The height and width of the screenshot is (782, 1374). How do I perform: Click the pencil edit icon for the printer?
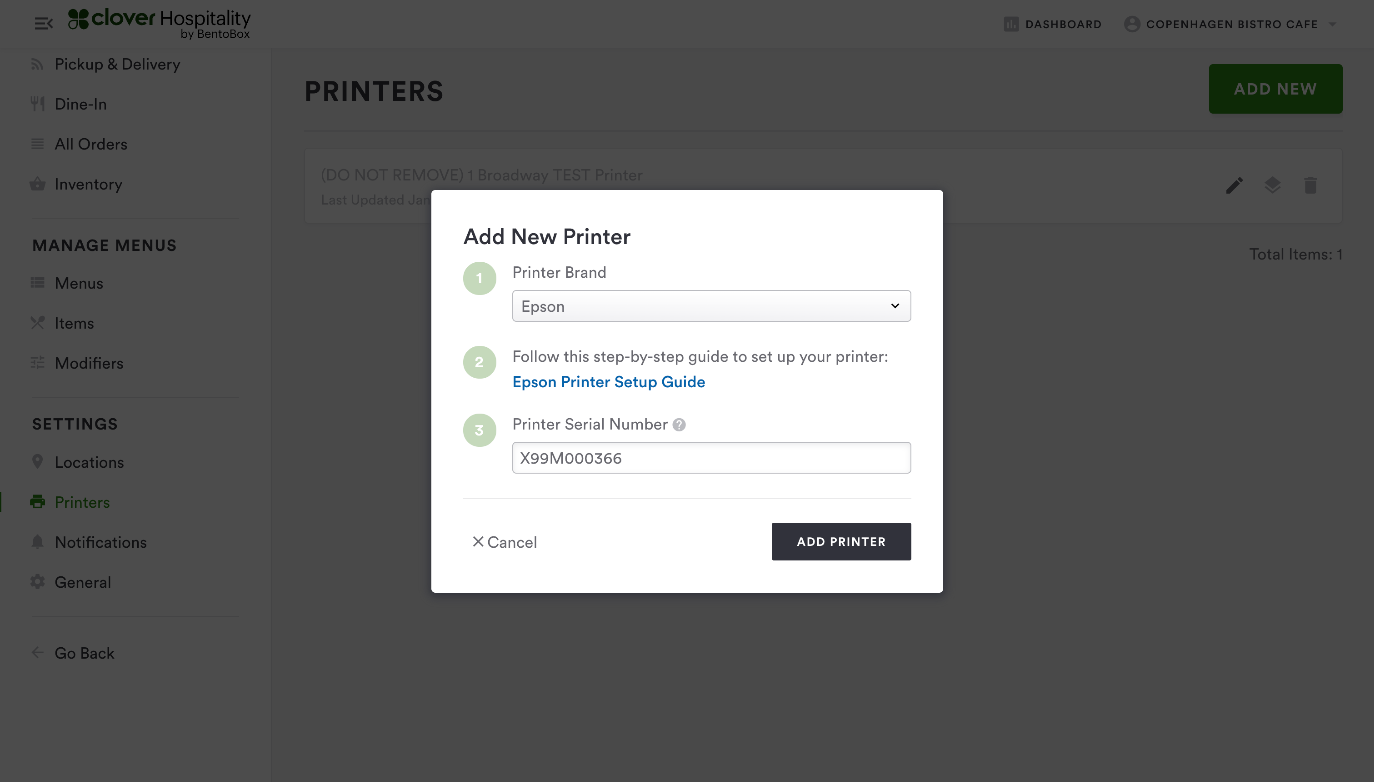tap(1235, 185)
